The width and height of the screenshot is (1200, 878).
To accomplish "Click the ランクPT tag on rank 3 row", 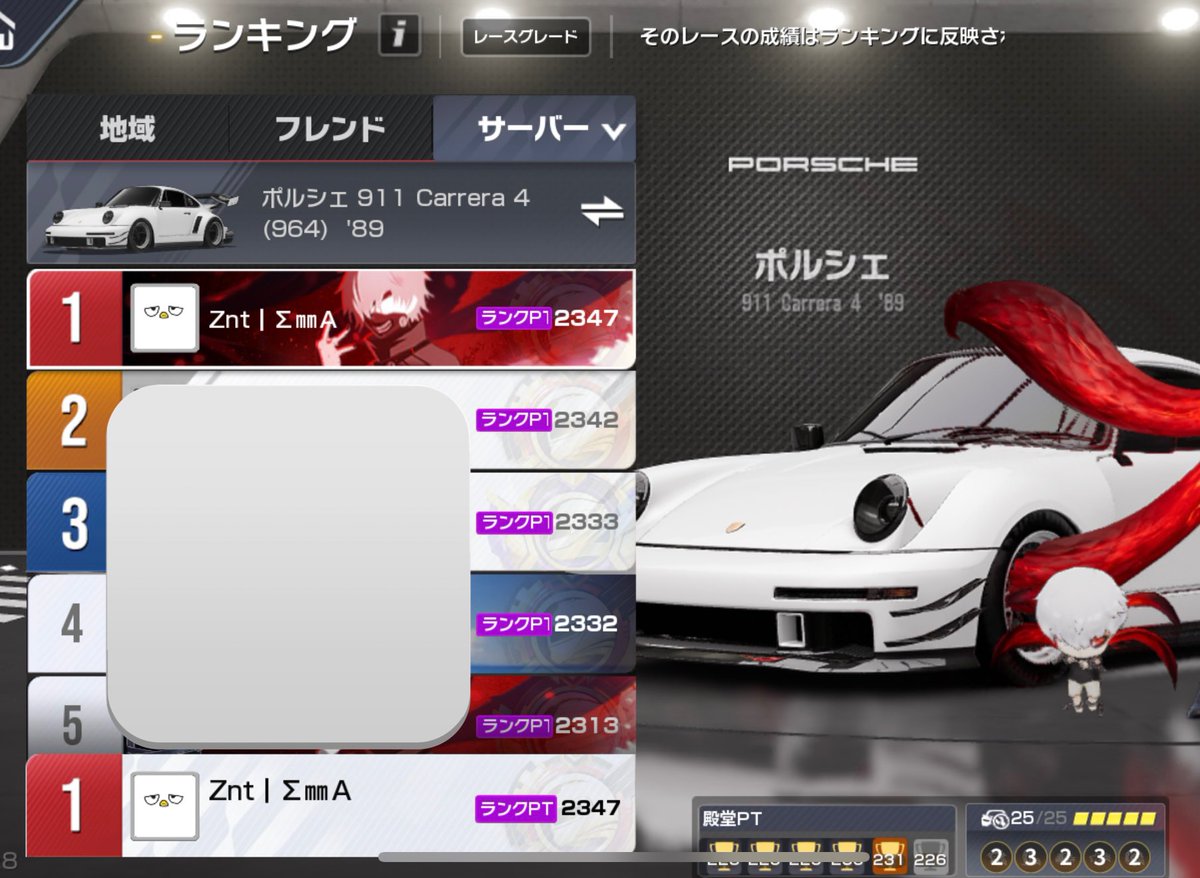I will tap(514, 522).
